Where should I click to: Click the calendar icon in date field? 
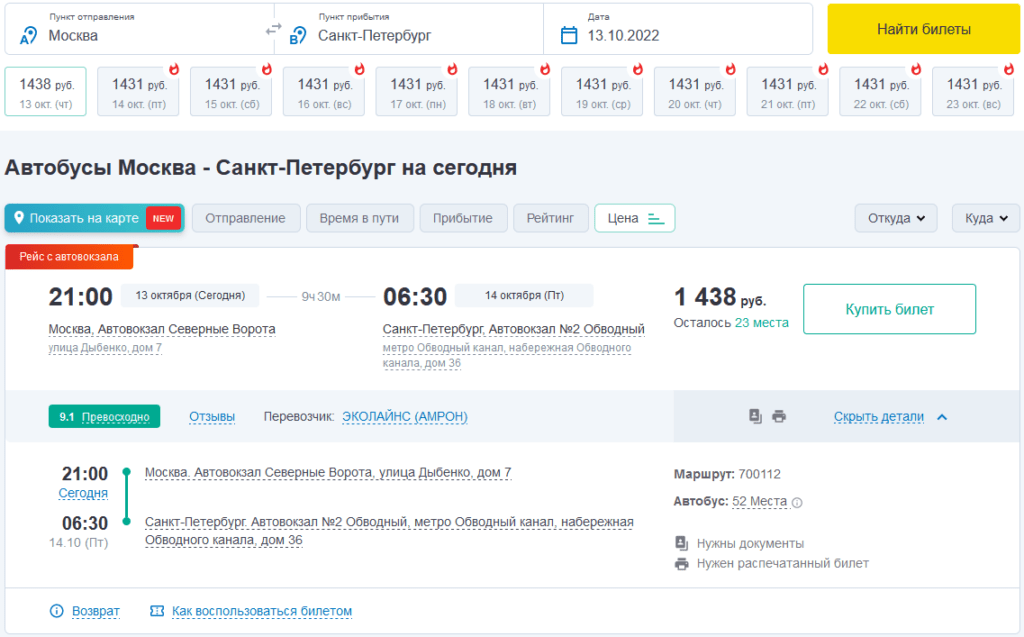pos(569,36)
